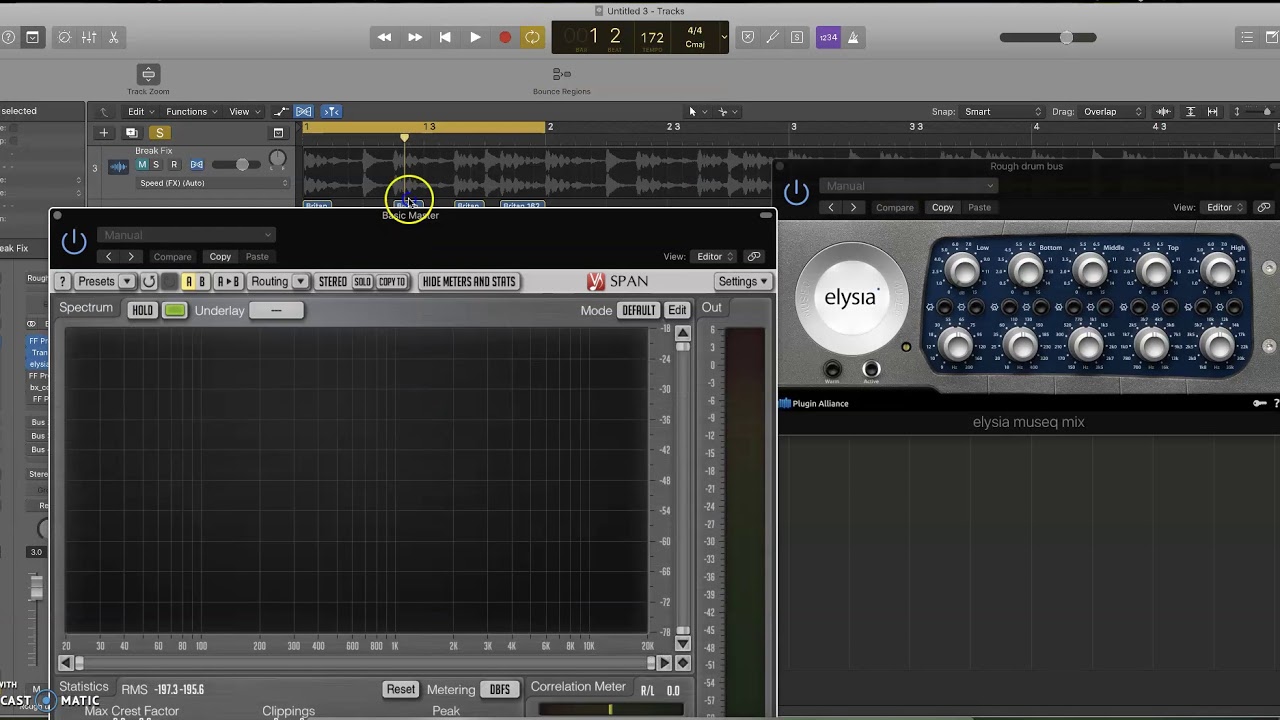The image size is (1280, 720).
Task: Click the Reset button in SPAN Statistics
Action: click(x=401, y=689)
